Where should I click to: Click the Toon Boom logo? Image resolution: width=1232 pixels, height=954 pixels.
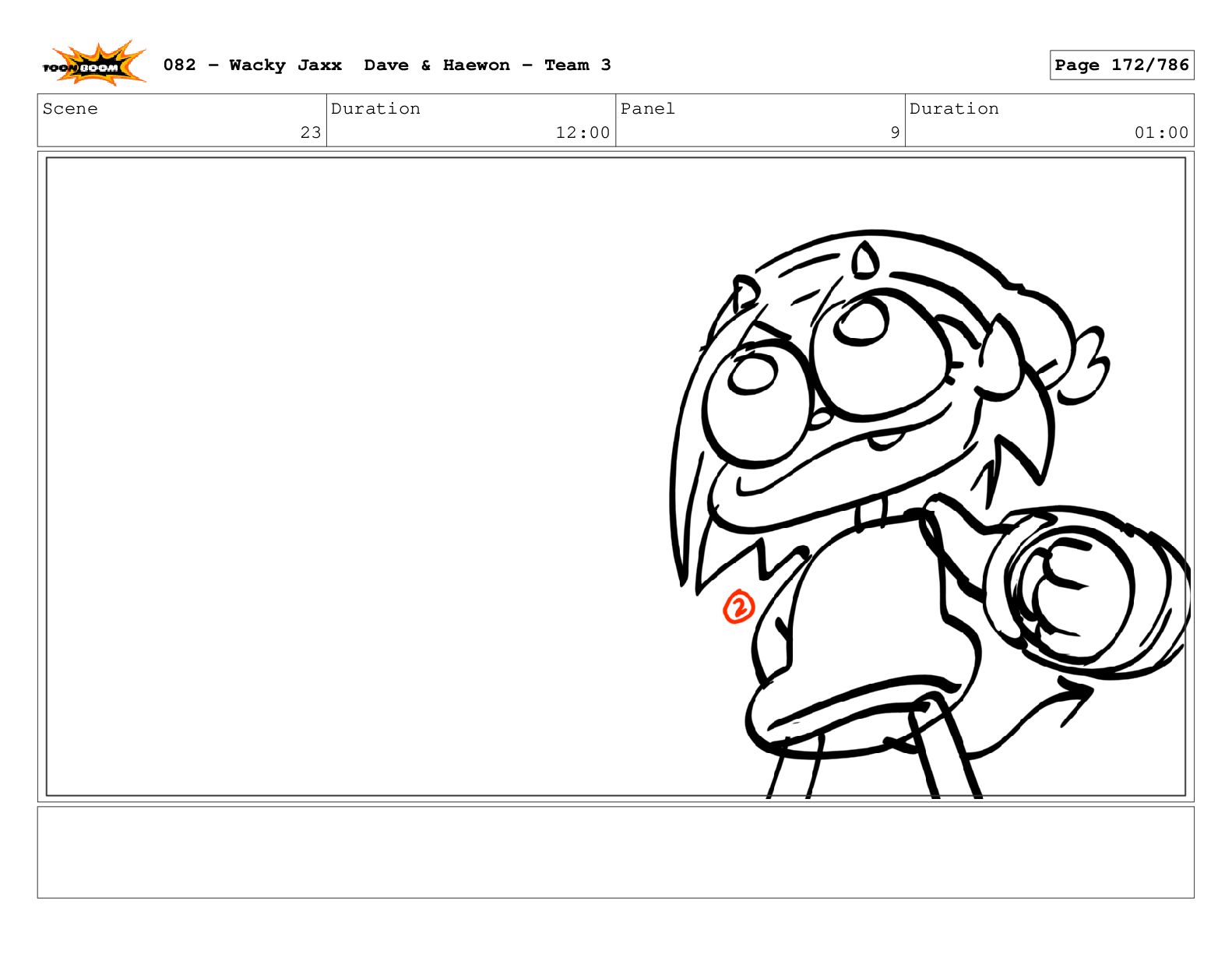(94, 64)
